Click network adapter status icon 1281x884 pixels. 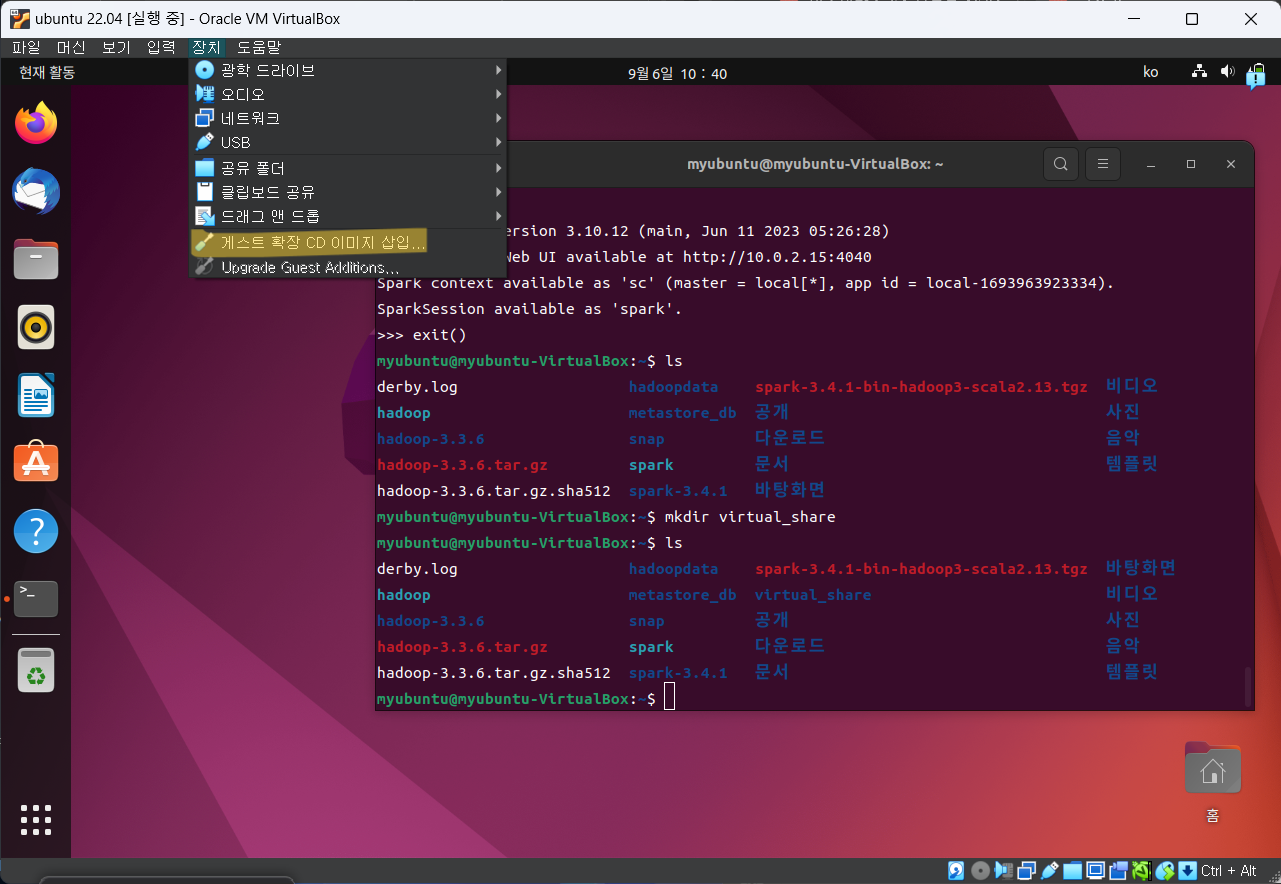point(1027,871)
